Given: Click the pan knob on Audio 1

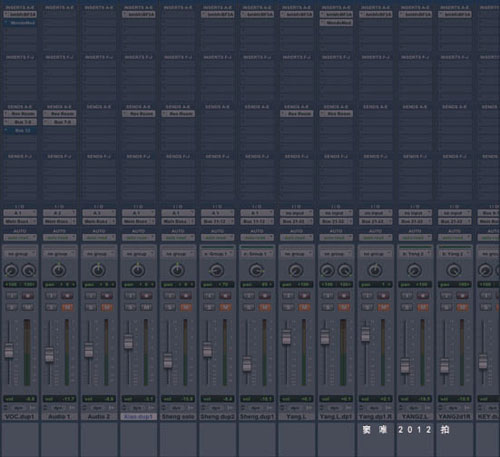Looking at the screenshot, I should (59, 270).
